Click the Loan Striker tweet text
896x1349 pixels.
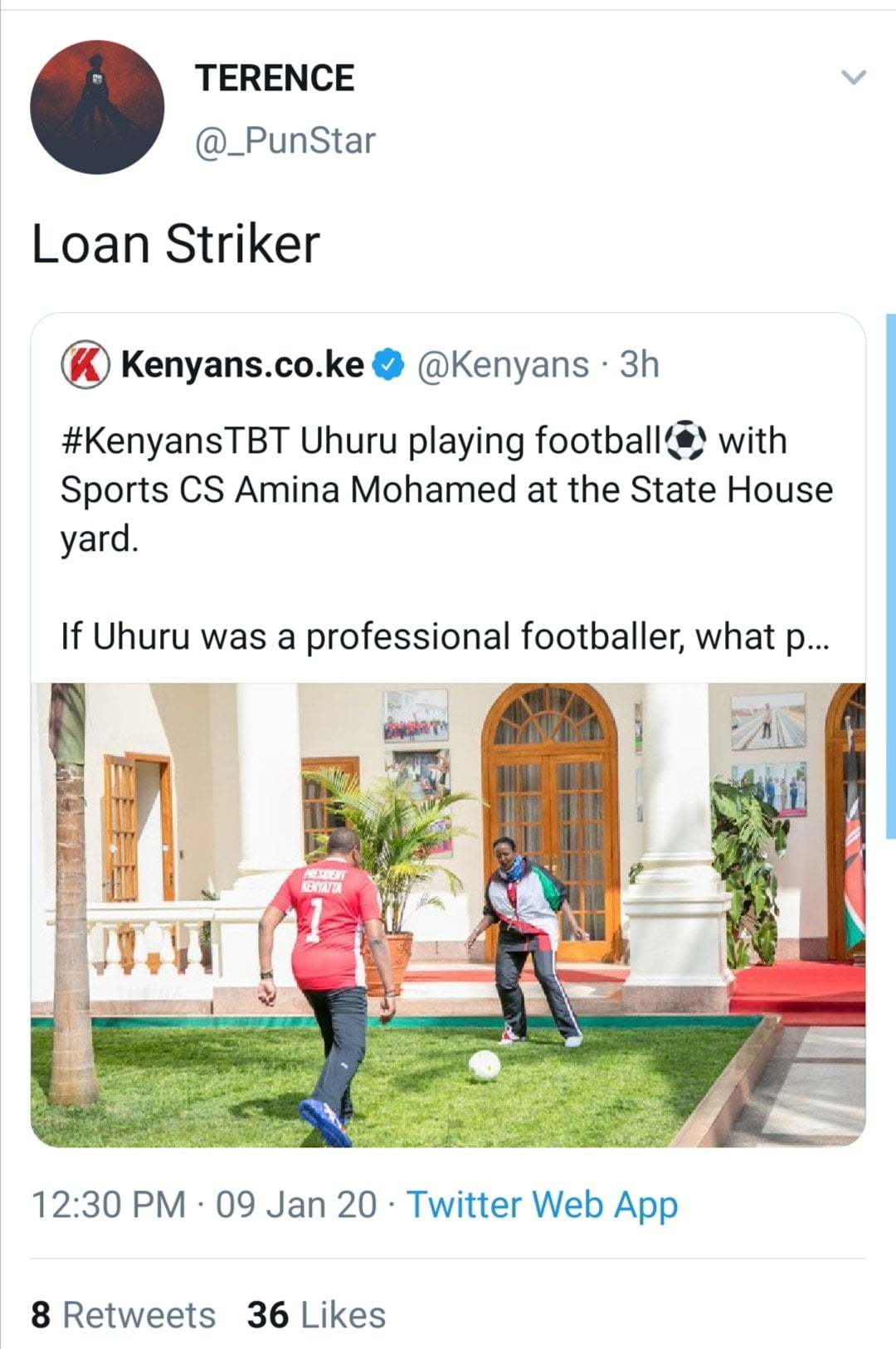[175, 244]
